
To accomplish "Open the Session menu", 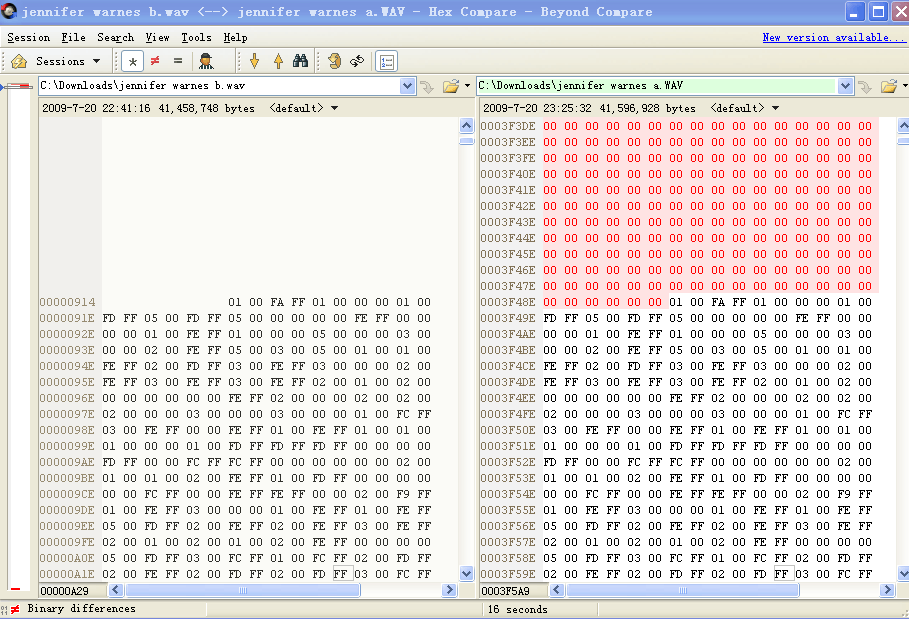I will coord(28,38).
